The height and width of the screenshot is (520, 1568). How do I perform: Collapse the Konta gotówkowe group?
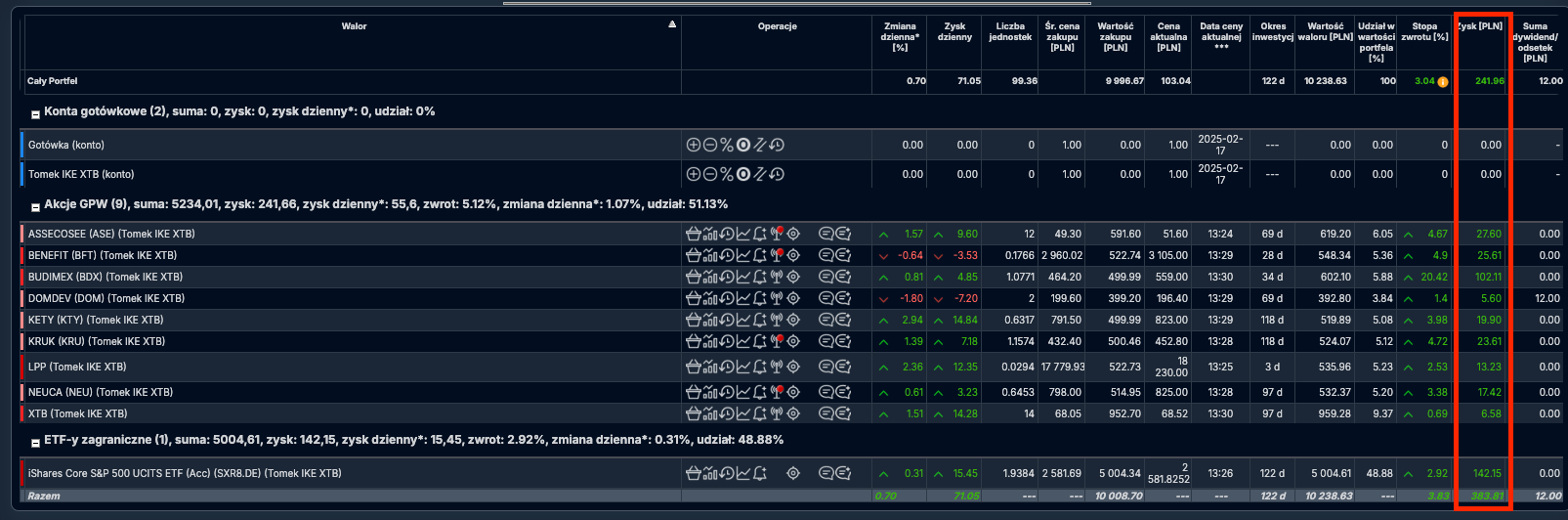pyautogui.click(x=36, y=113)
